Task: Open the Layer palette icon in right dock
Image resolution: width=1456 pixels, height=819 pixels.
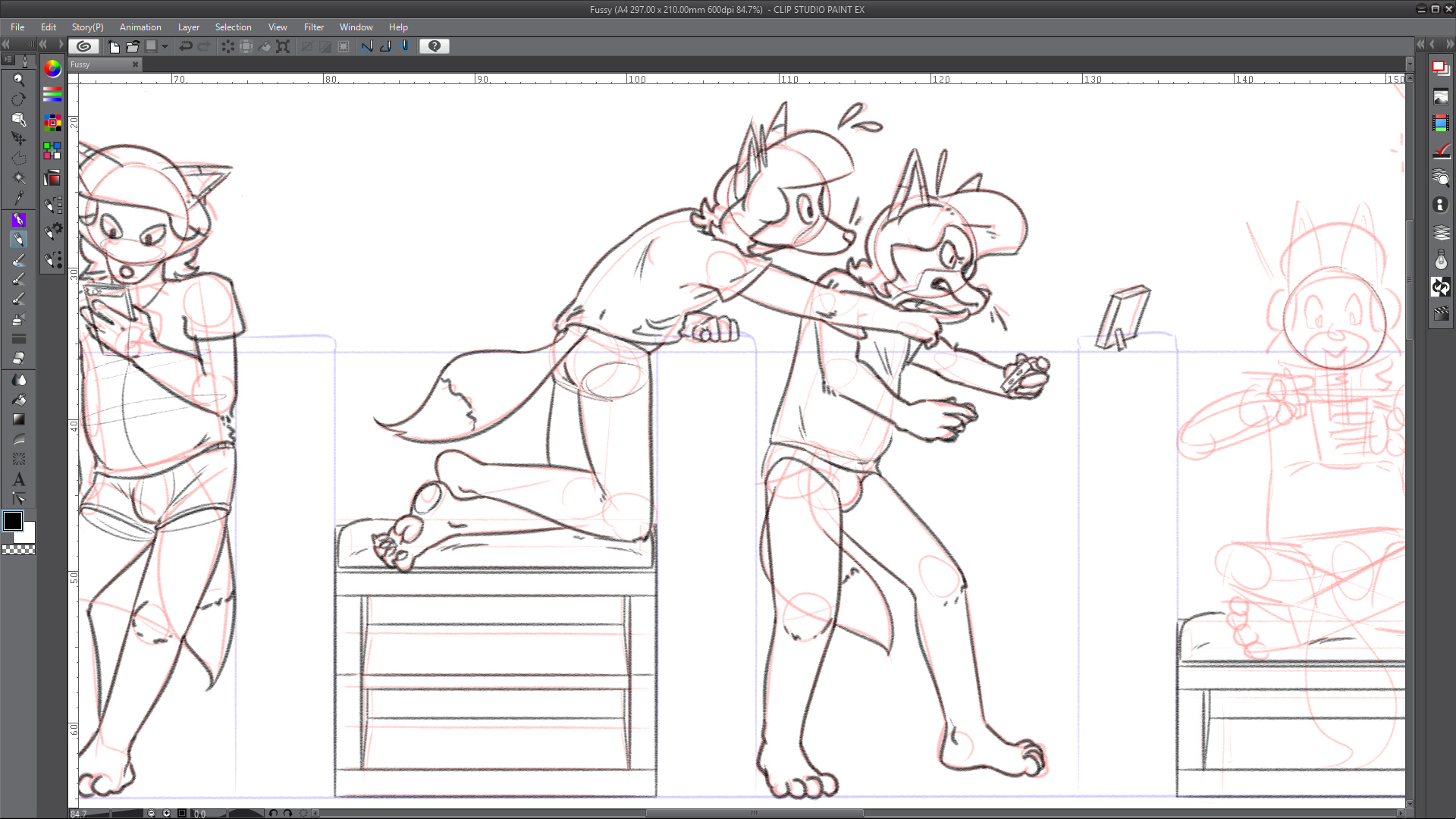Action: 1441,233
